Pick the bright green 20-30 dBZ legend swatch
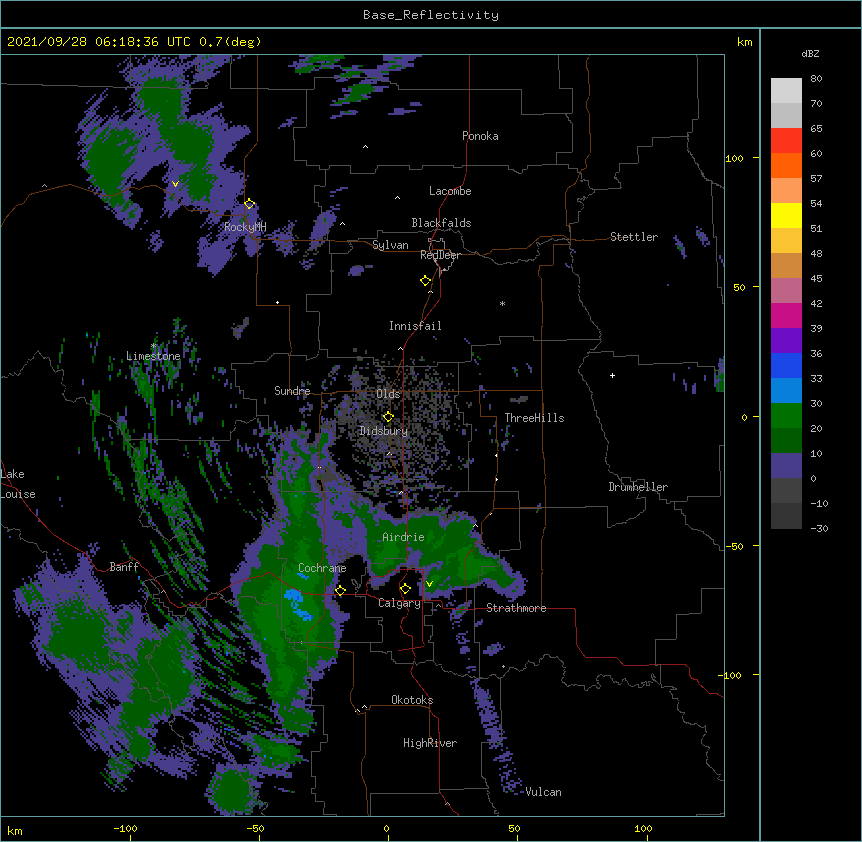Image resolution: width=862 pixels, height=842 pixels. (x=786, y=416)
